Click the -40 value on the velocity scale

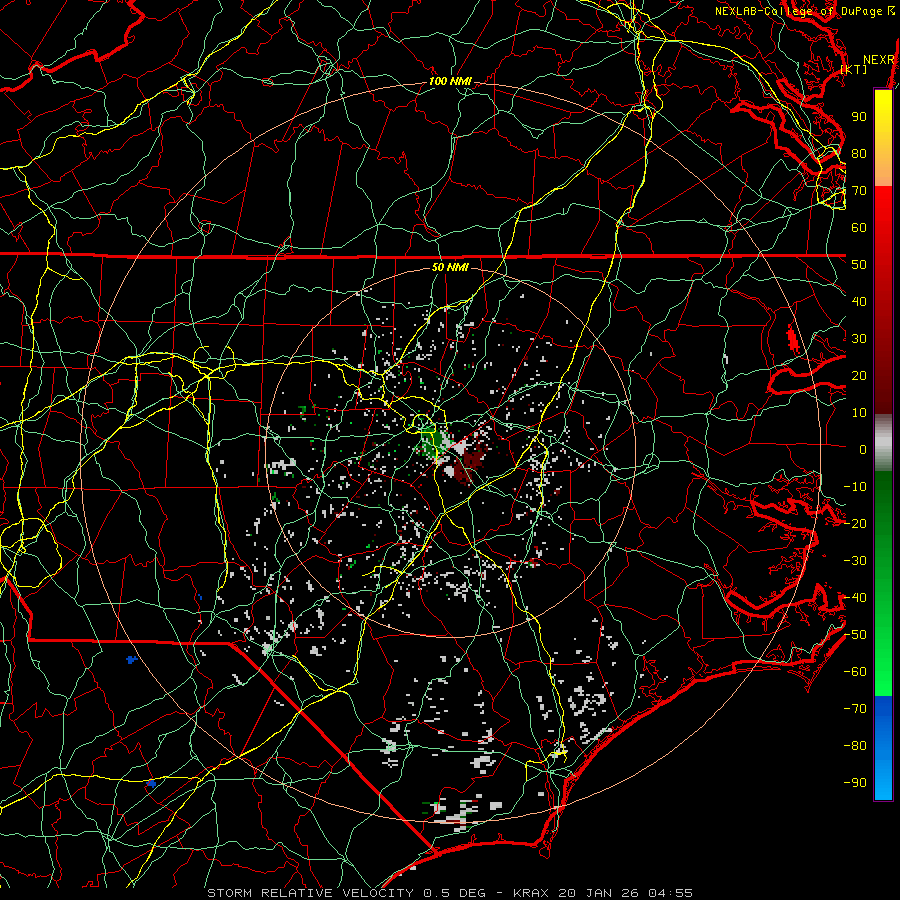[855, 598]
